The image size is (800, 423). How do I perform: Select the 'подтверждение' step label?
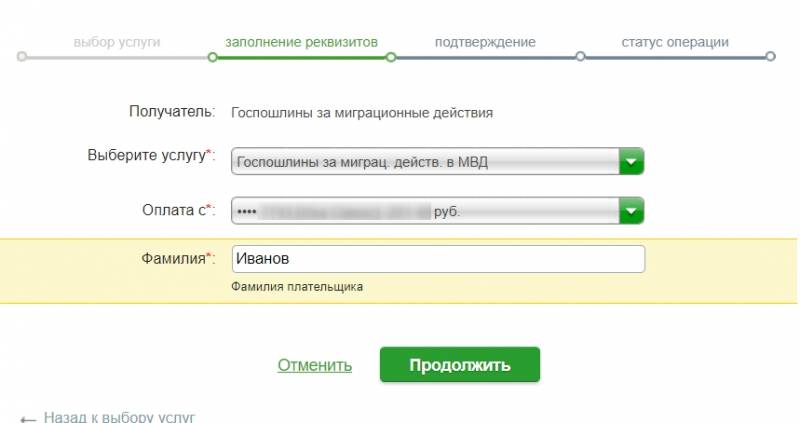(485, 42)
